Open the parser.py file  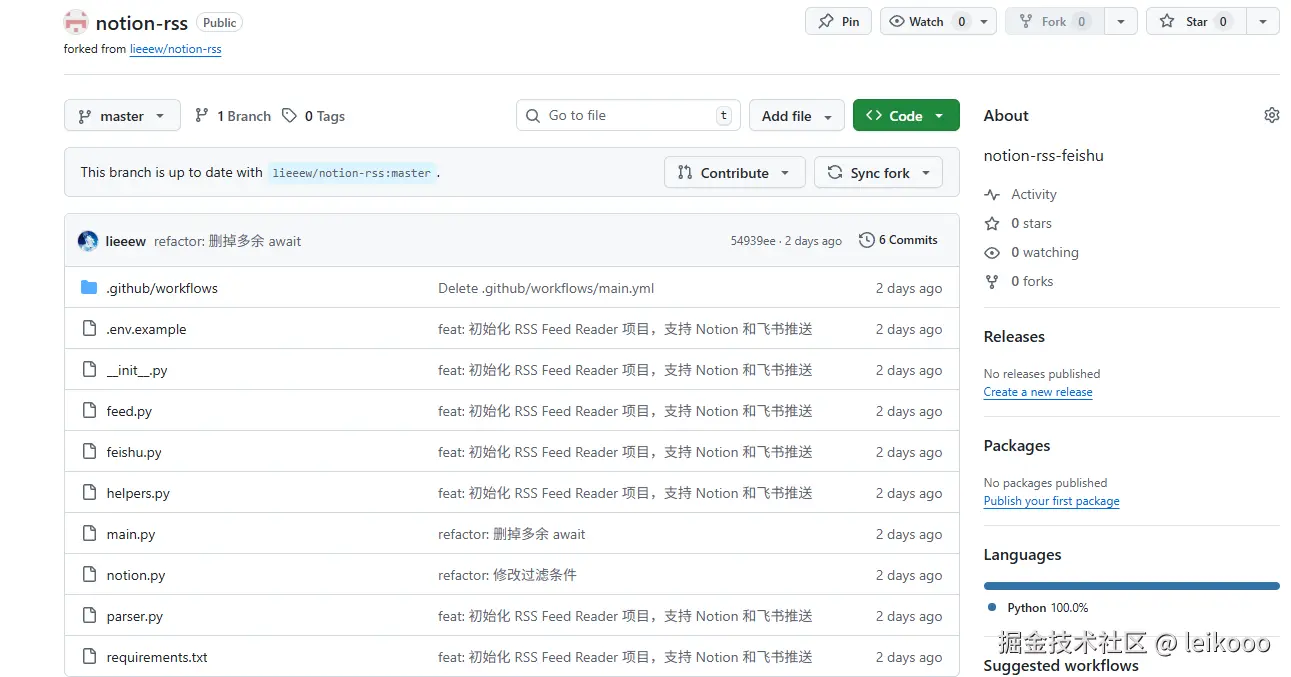135,616
